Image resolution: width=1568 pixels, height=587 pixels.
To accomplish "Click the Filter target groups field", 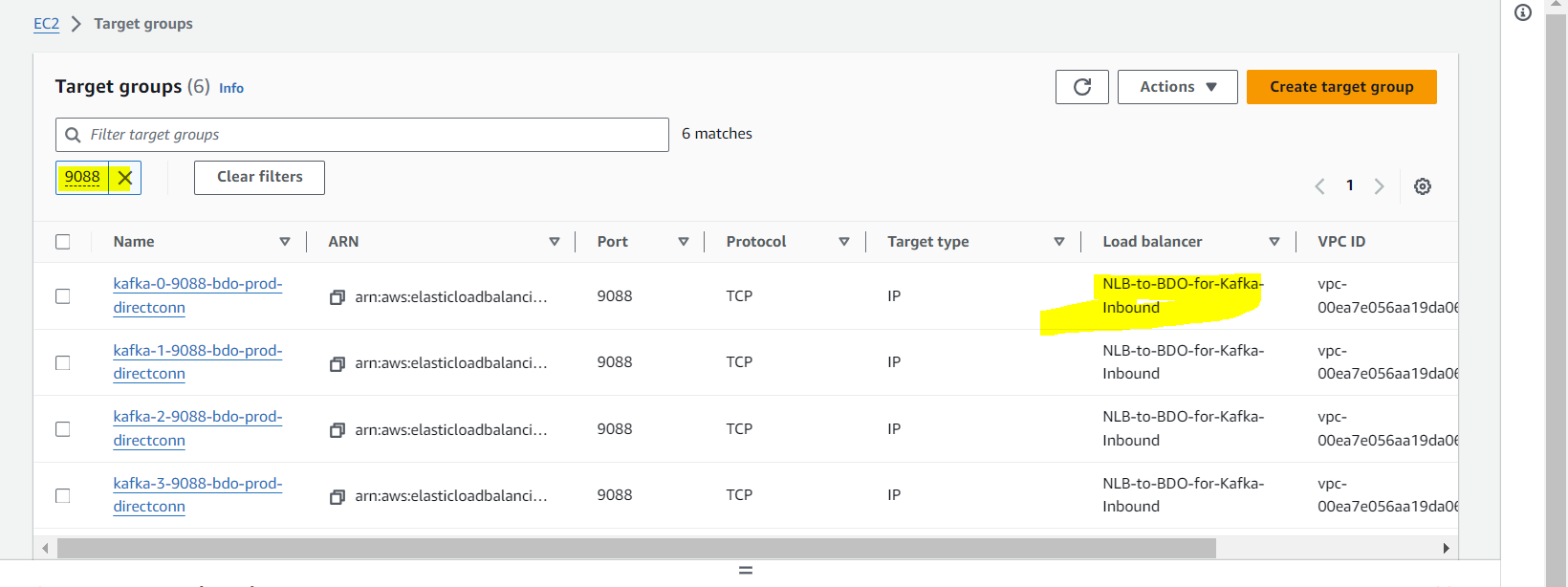I will [362, 135].
